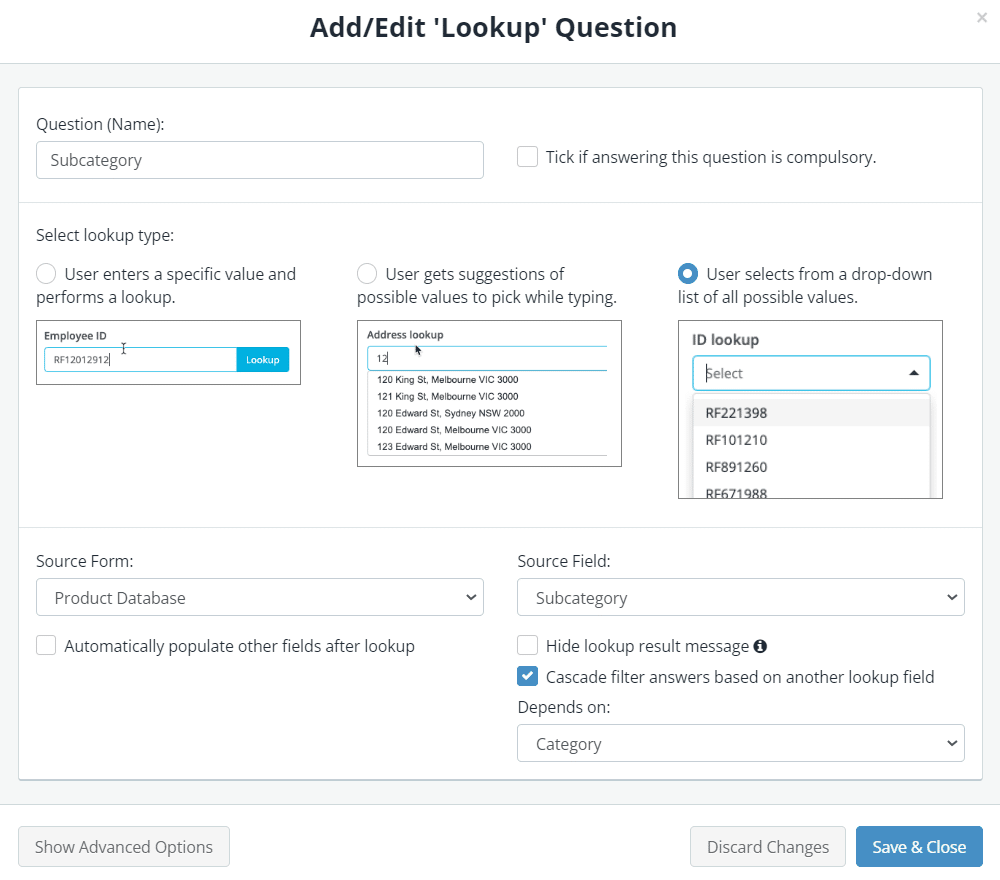Select the specific value lookup type
The height and width of the screenshot is (880, 1000).
pos(46,273)
